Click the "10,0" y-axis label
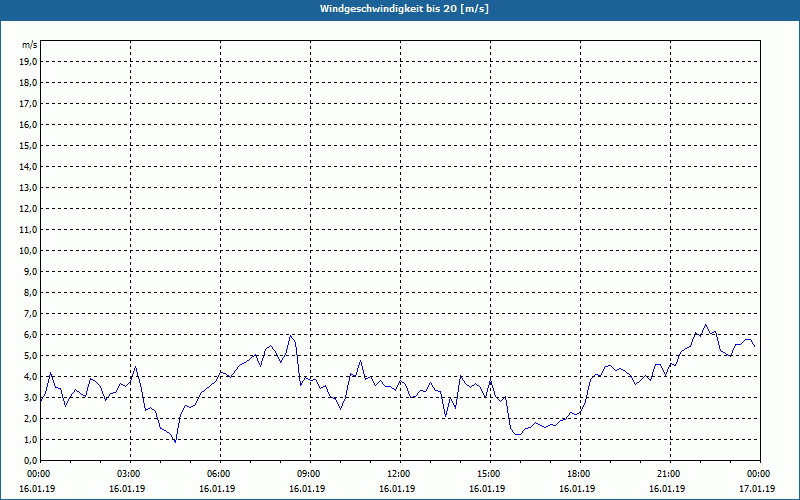The height and width of the screenshot is (500, 800). tap(28, 251)
